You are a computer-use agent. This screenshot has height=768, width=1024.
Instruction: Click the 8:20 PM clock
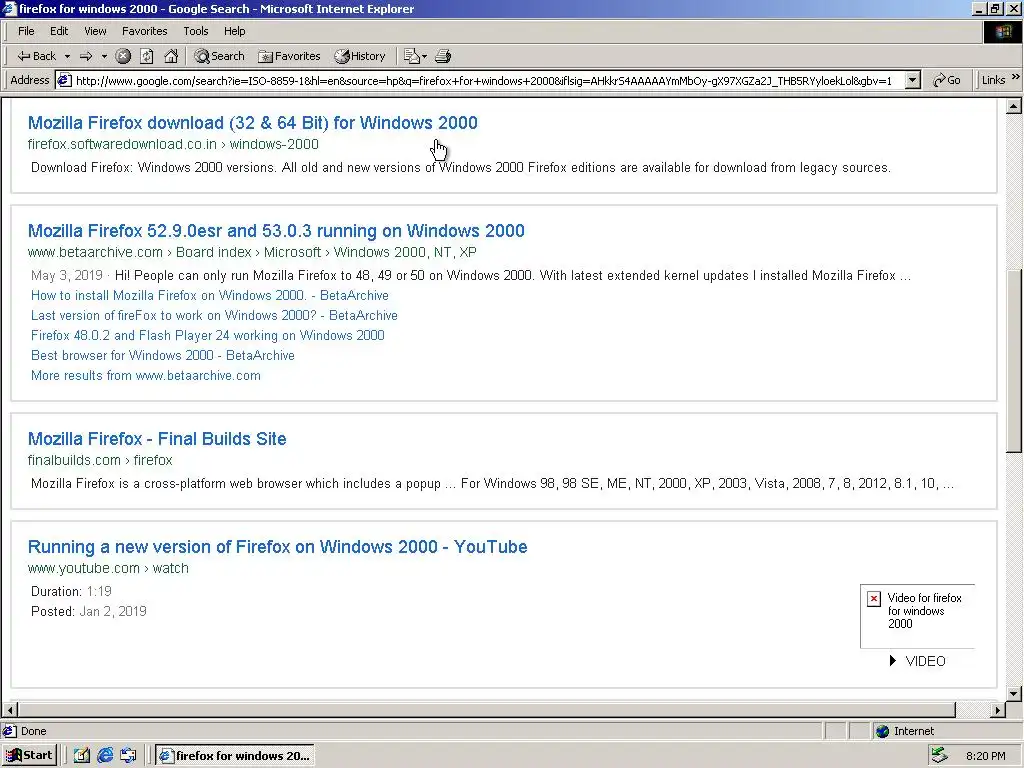click(985, 756)
